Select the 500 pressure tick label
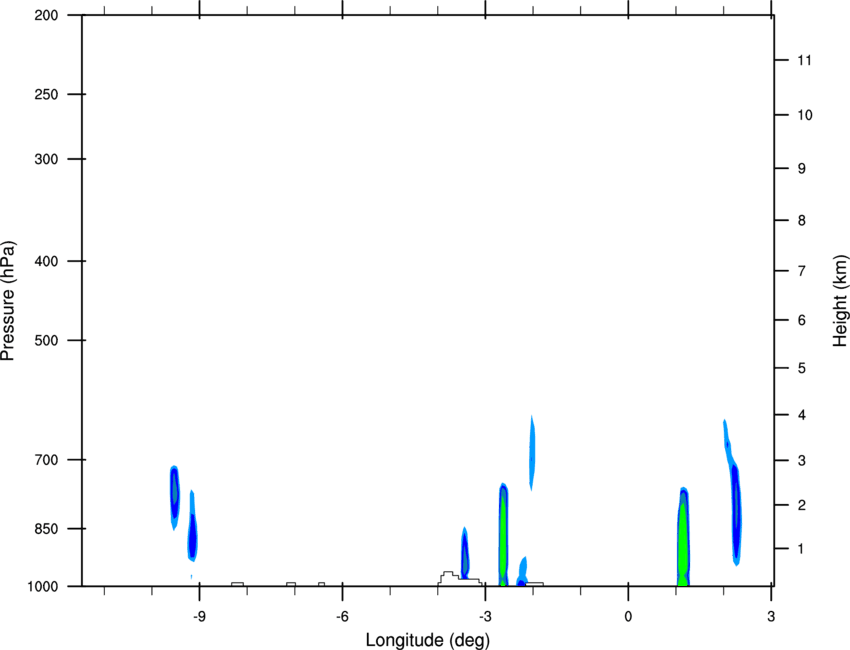This screenshot has height=650, width=850. tap(46, 340)
